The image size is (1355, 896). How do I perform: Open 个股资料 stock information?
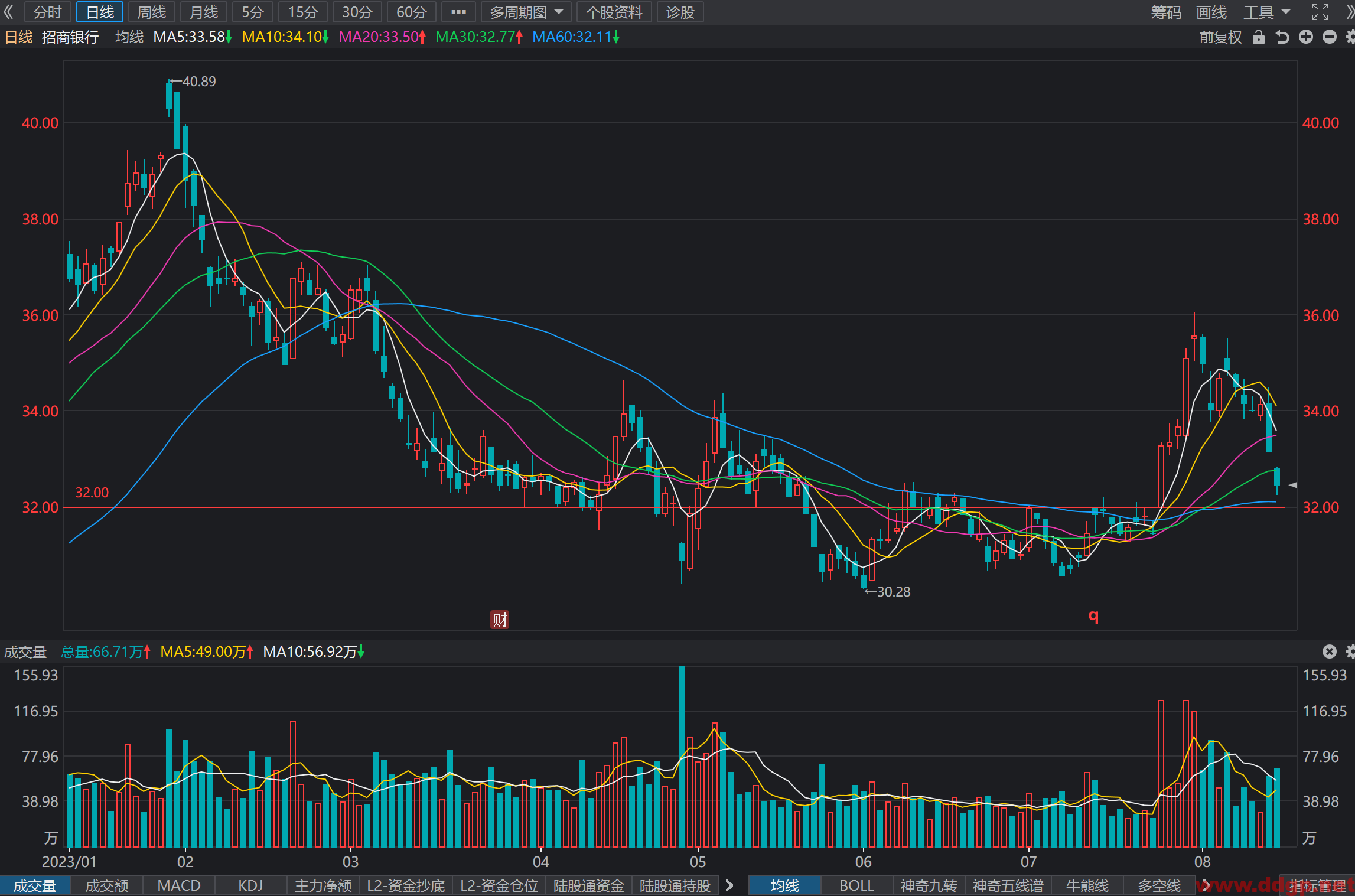click(x=614, y=12)
